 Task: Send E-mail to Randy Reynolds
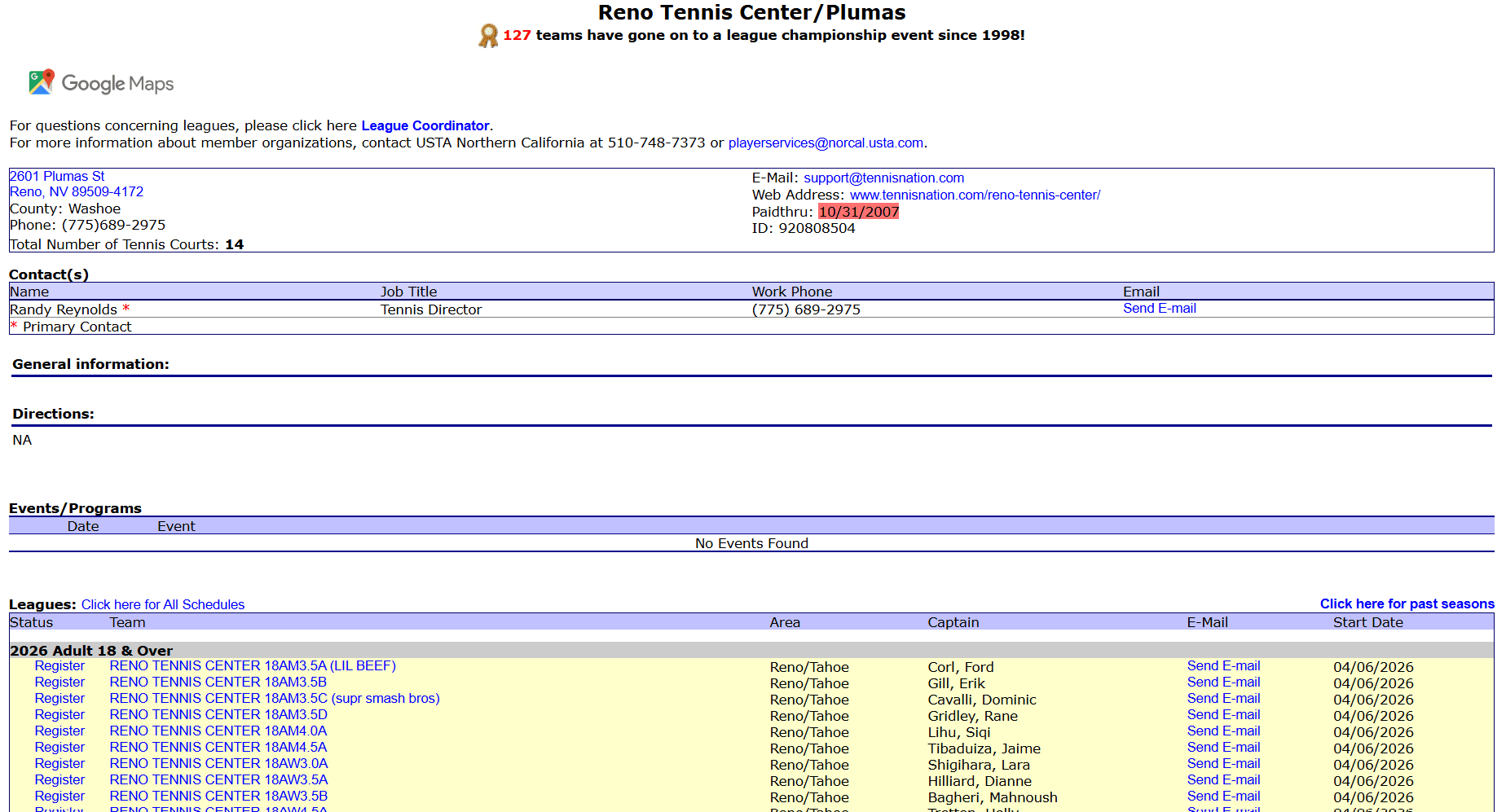coord(1159,308)
